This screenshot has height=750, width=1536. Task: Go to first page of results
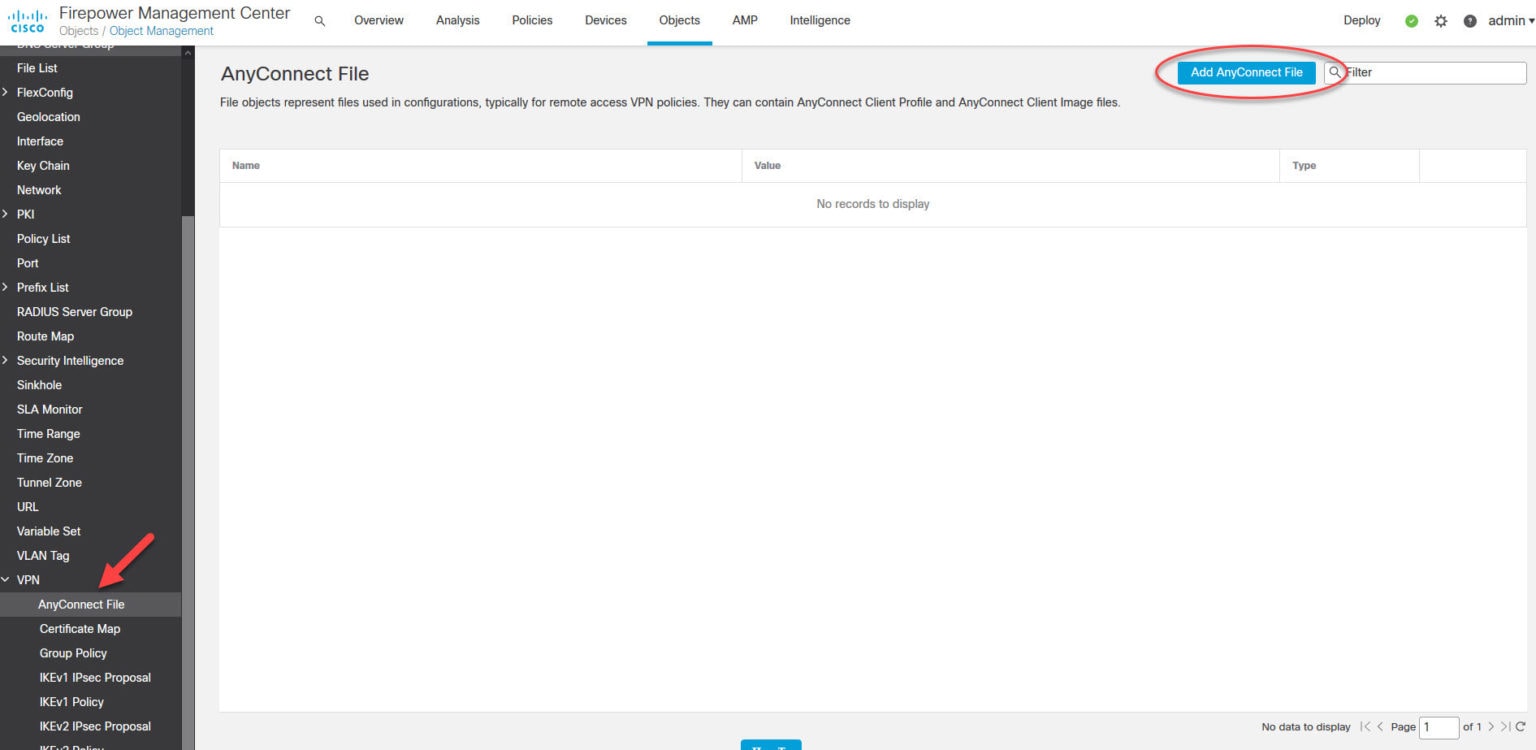(x=1365, y=727)
